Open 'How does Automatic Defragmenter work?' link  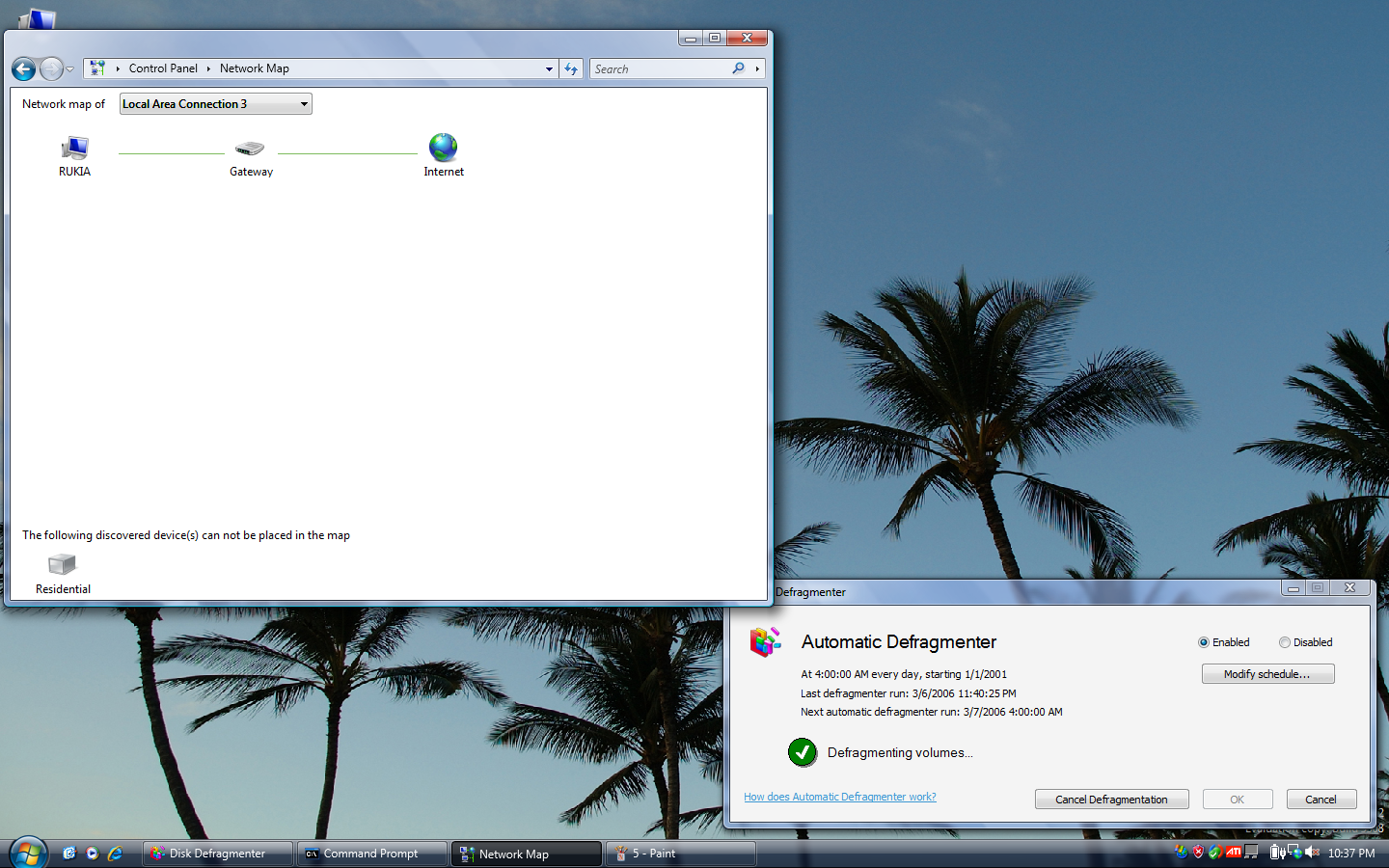(x=839, y=797)
